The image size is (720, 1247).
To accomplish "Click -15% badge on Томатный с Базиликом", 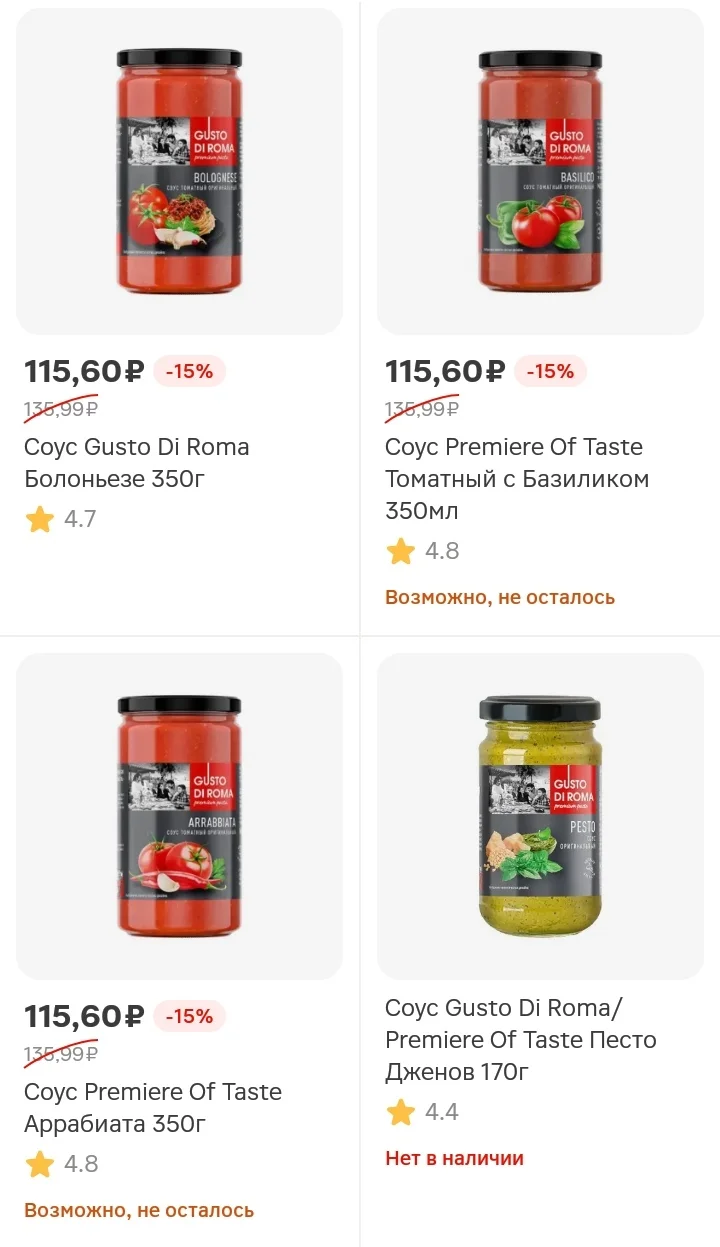I will click(550, 371).
